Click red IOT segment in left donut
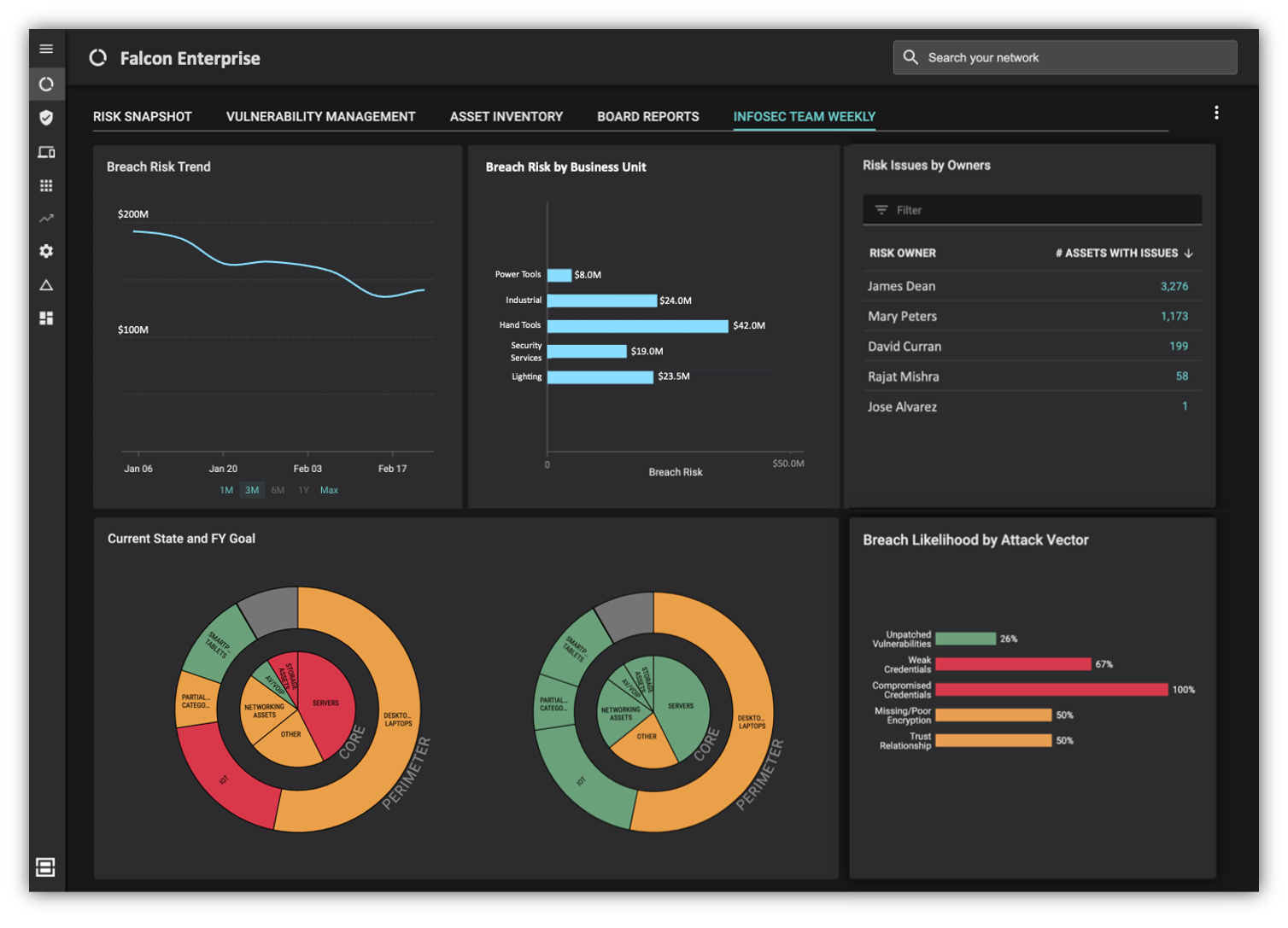Screen dimensions: 1288x928 pos(224,779)
